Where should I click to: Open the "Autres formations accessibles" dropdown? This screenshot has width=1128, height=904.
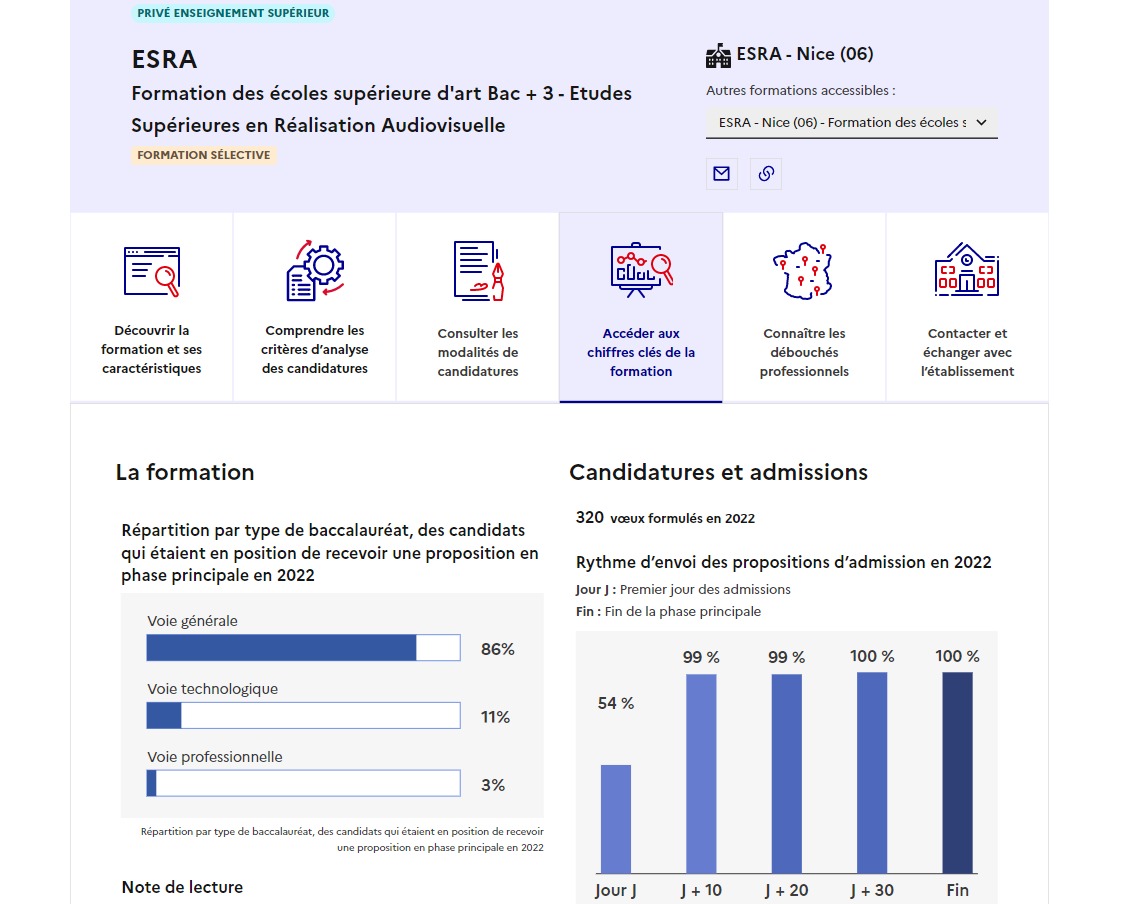click(x=851, y=122)
